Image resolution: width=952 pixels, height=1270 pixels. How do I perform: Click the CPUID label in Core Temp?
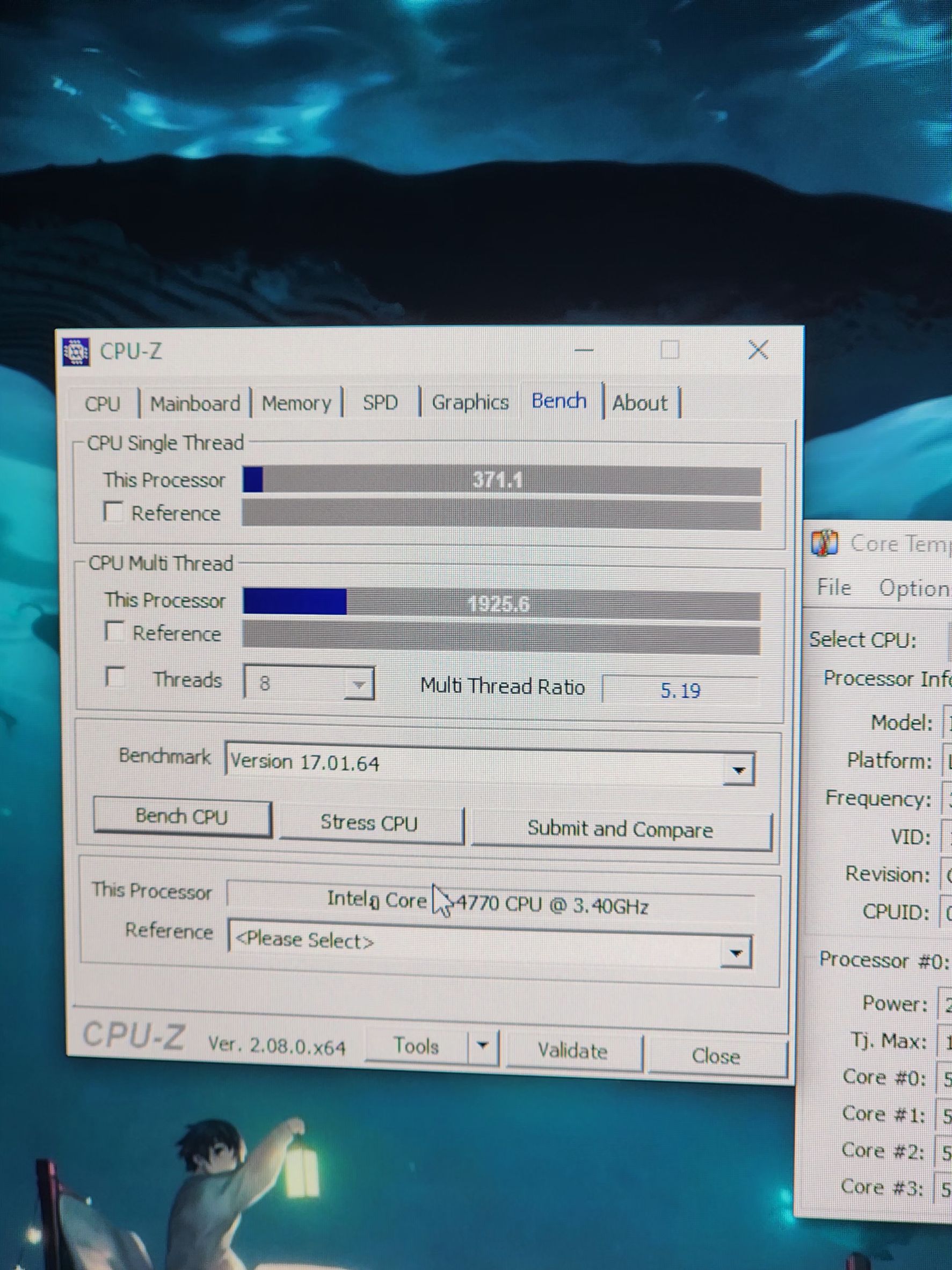pyautogui.click(x=896, y=912)
